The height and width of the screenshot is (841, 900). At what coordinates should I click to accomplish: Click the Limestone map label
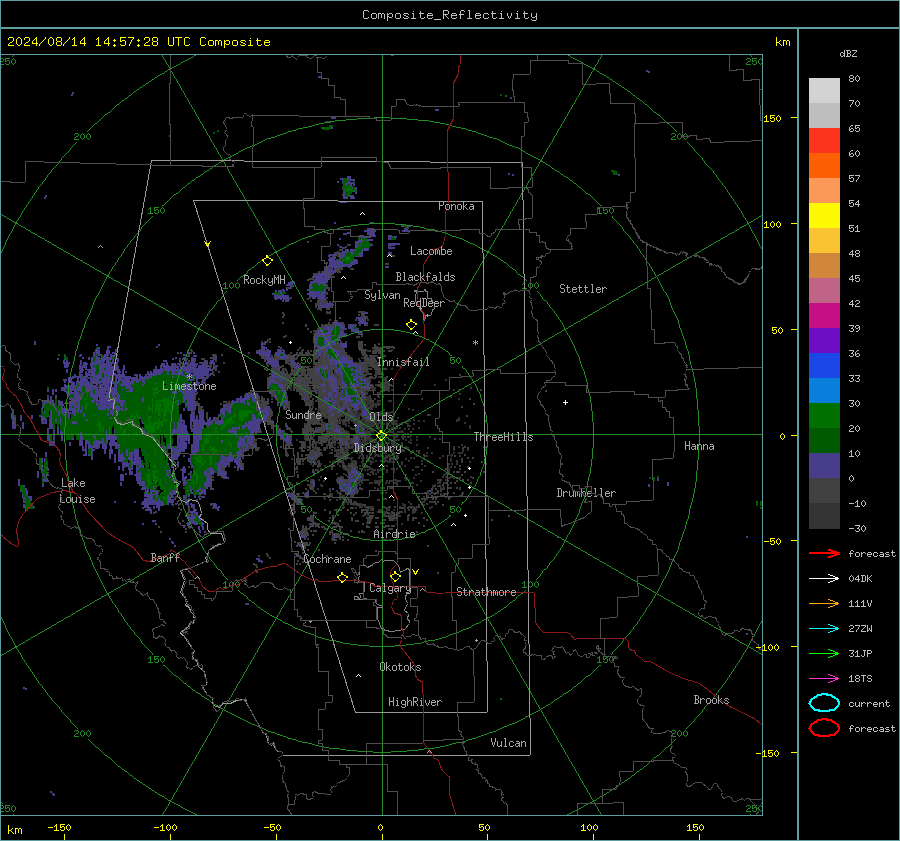[x=189, y=386]
